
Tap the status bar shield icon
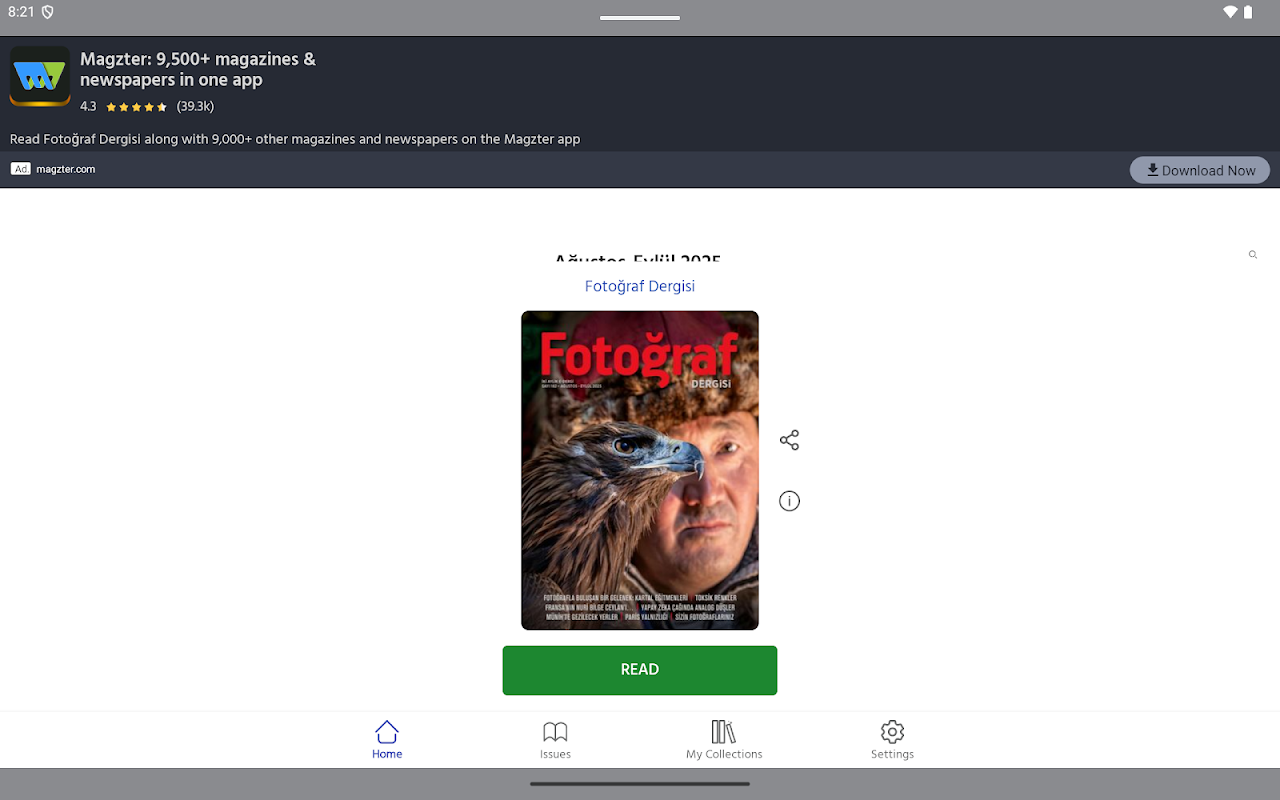[47, 12]
